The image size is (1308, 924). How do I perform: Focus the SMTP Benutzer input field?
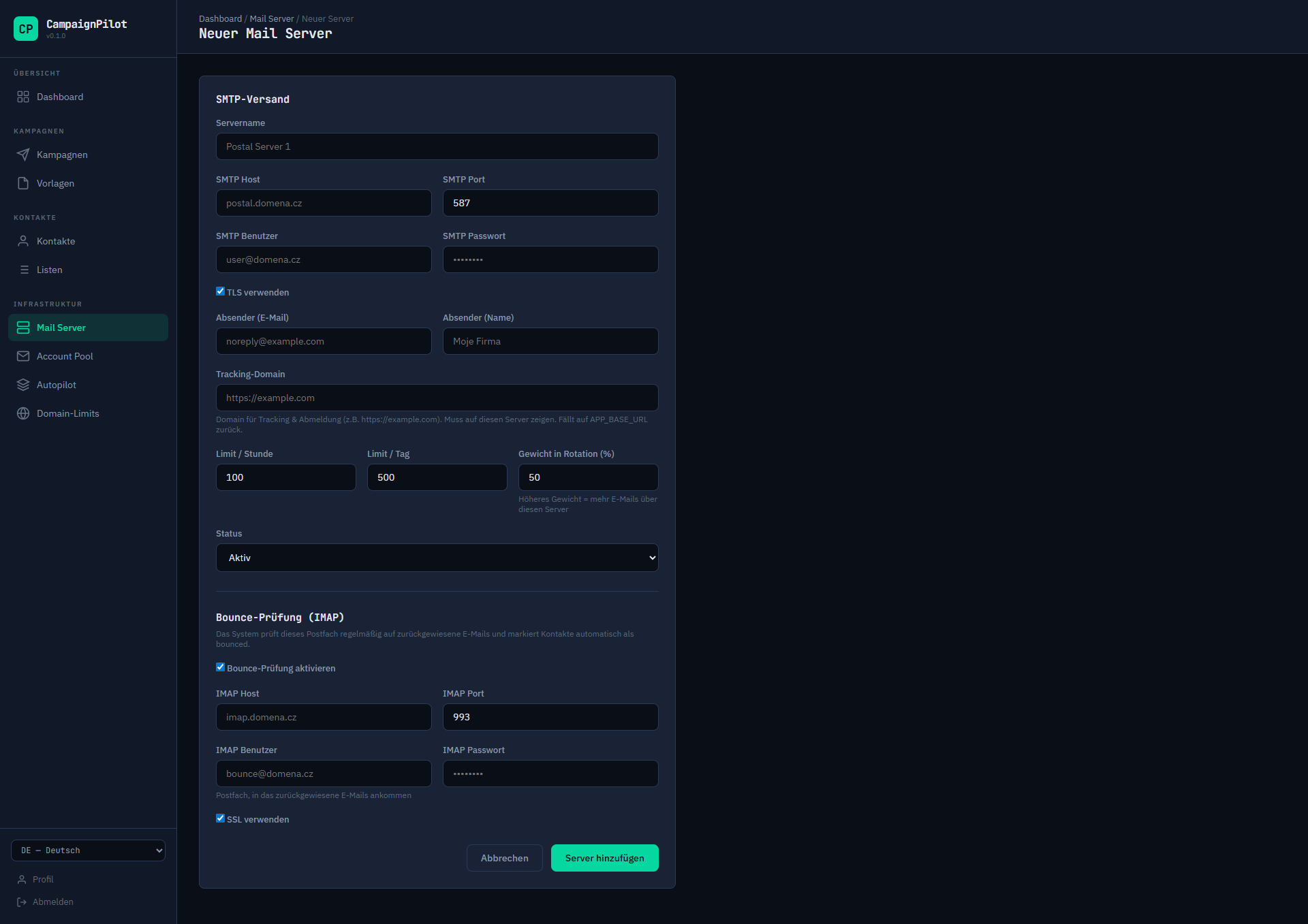coord(324,259)
